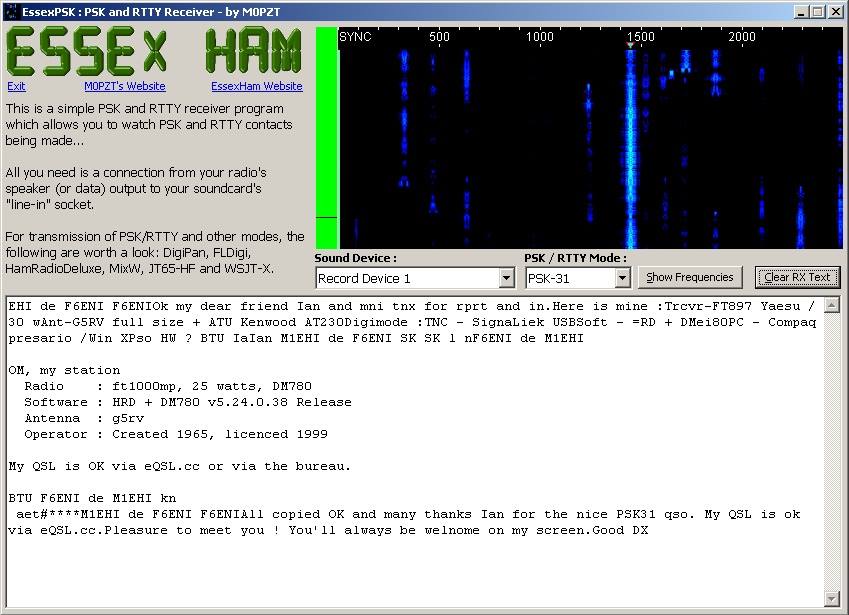Open M0PZT's Website link
Screen dimensions: 849x615
[125, 86]
